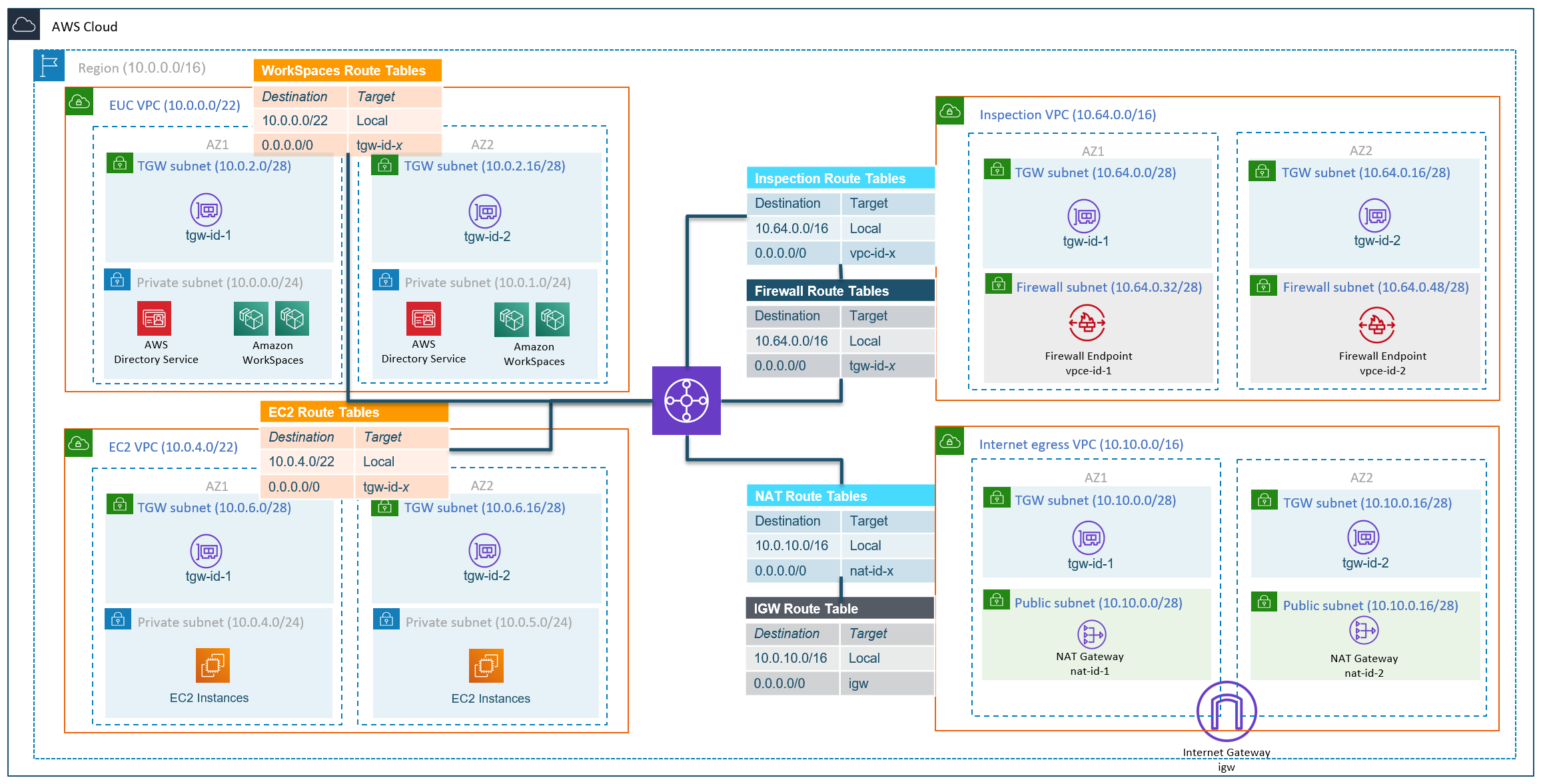Click the Internet Gateway igw icon
1543x784 pixels.
pyautogui.click(x=1226, y=711)
